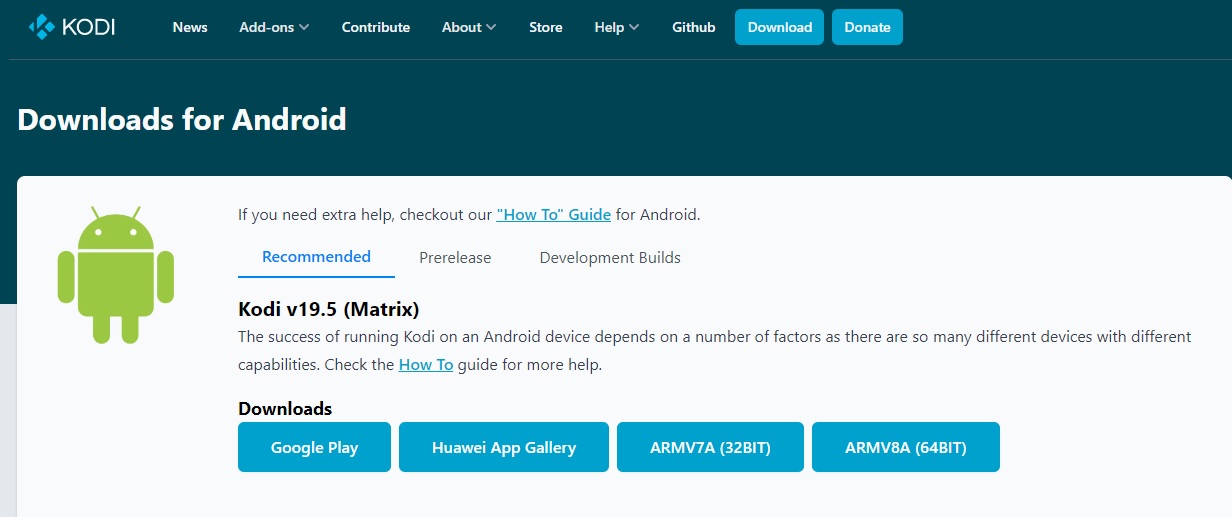Choose the Huawei App Gallery download
Image resolution: width=1232 pixels, height=517 pixels.
504,447
